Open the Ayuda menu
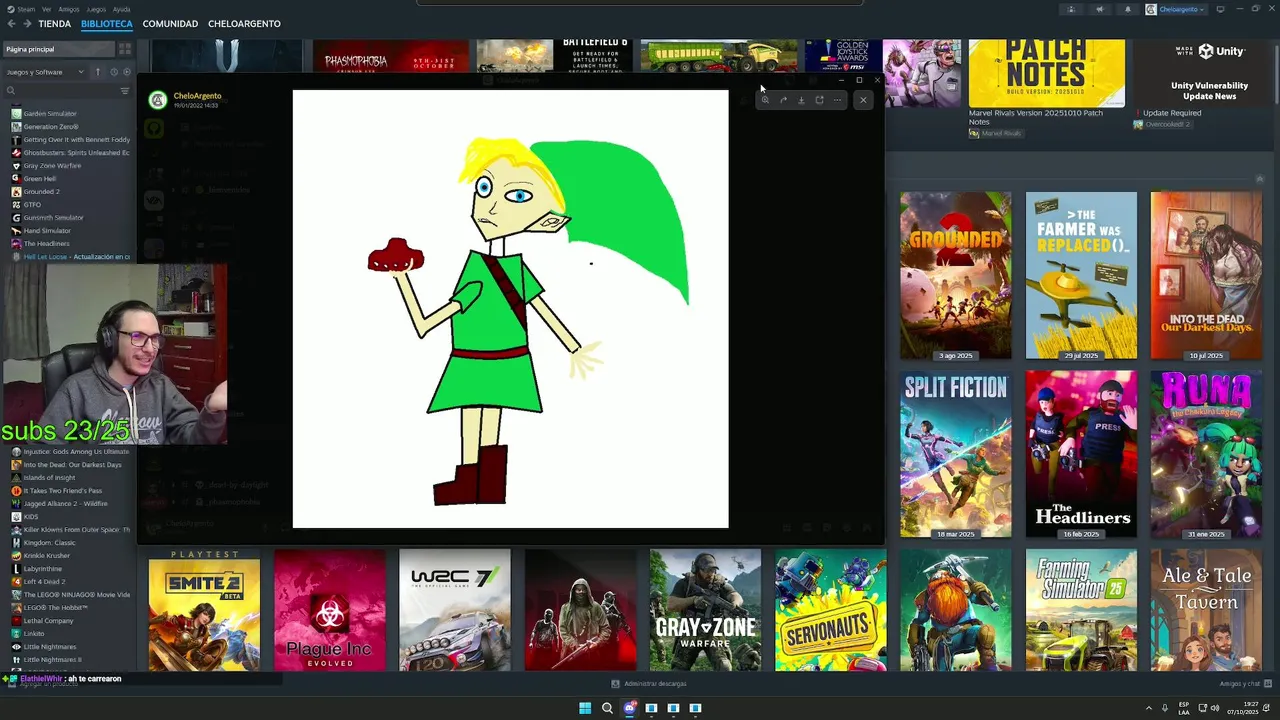This screenshot has height=720, width=1280. (121, 9)
